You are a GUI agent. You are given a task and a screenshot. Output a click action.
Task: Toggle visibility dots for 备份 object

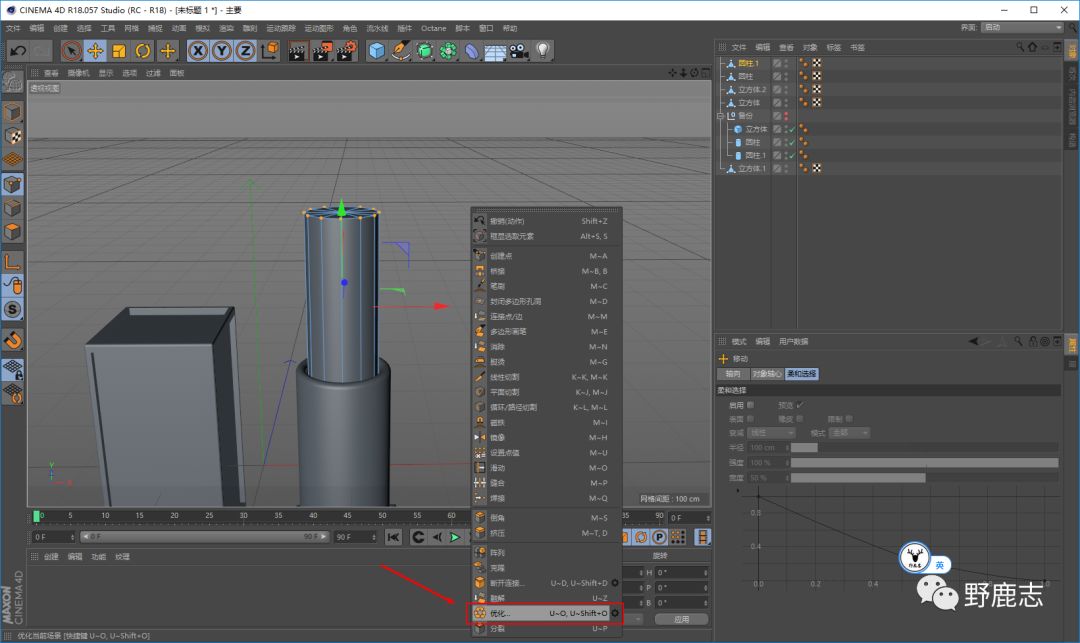[787, 116]
